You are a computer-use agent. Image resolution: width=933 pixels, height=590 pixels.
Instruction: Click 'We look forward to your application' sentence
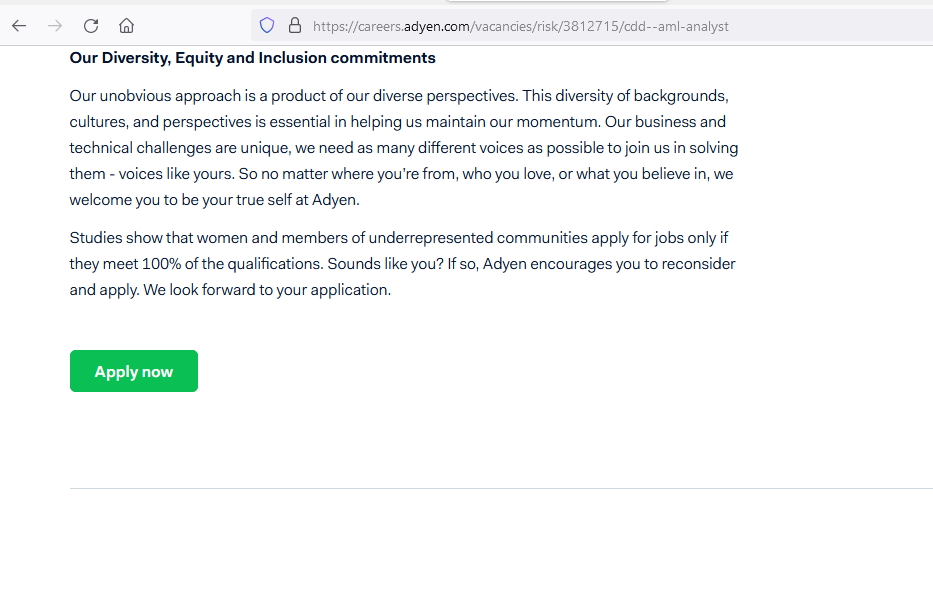point(267,290)
